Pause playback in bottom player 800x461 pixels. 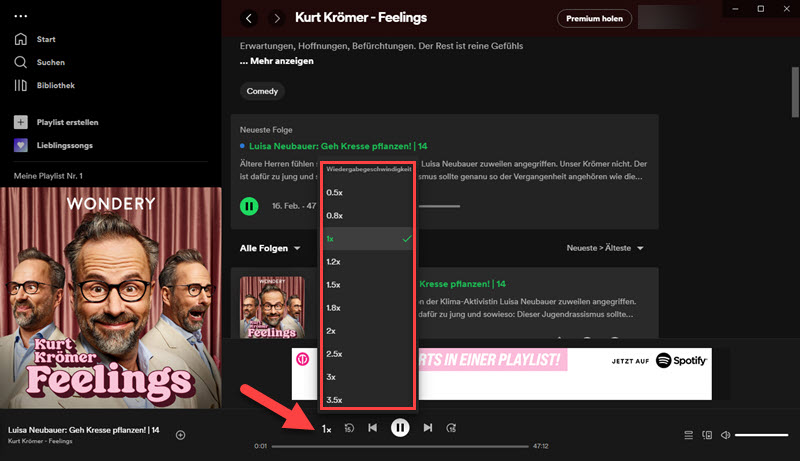point(400,428)
